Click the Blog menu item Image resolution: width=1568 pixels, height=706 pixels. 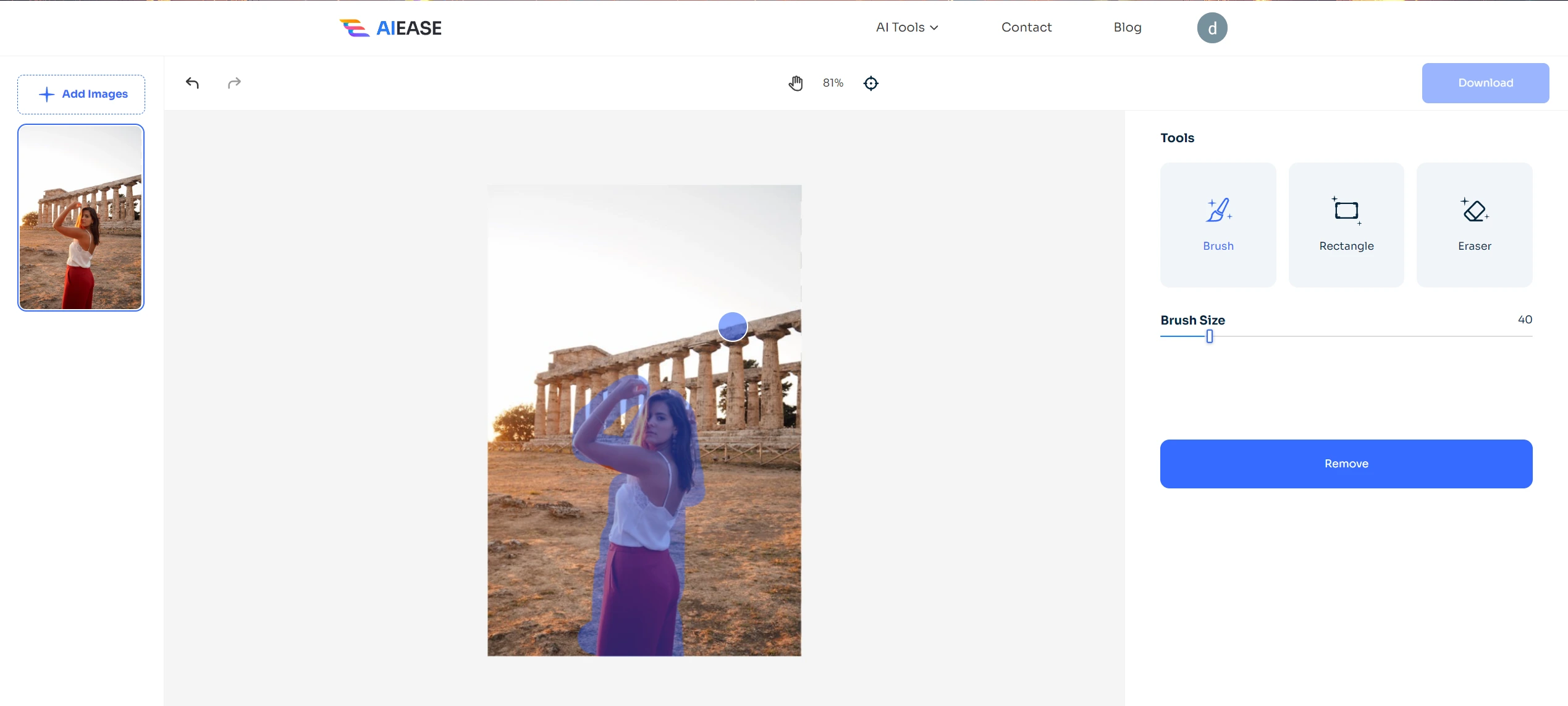click(1128, 27)
